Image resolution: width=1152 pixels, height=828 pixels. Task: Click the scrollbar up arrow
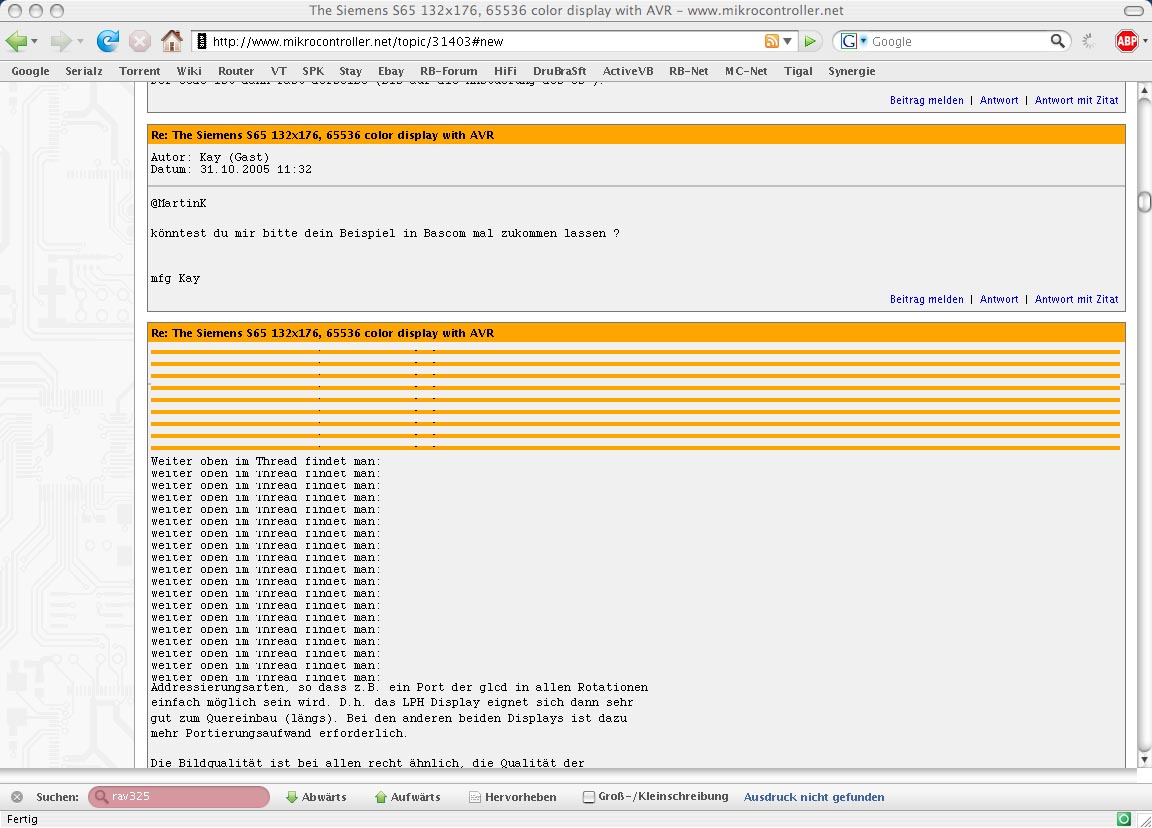[x=1144, y=90]
